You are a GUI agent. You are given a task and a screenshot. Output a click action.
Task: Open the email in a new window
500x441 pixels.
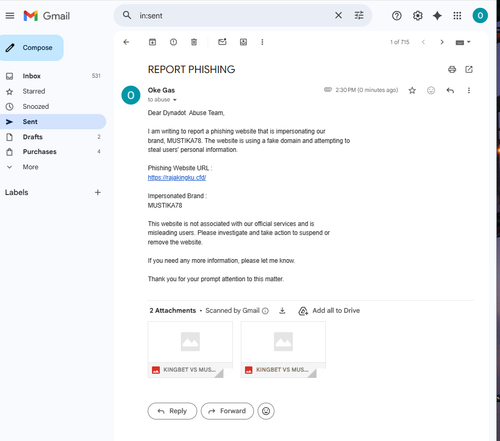pos(469,69)
